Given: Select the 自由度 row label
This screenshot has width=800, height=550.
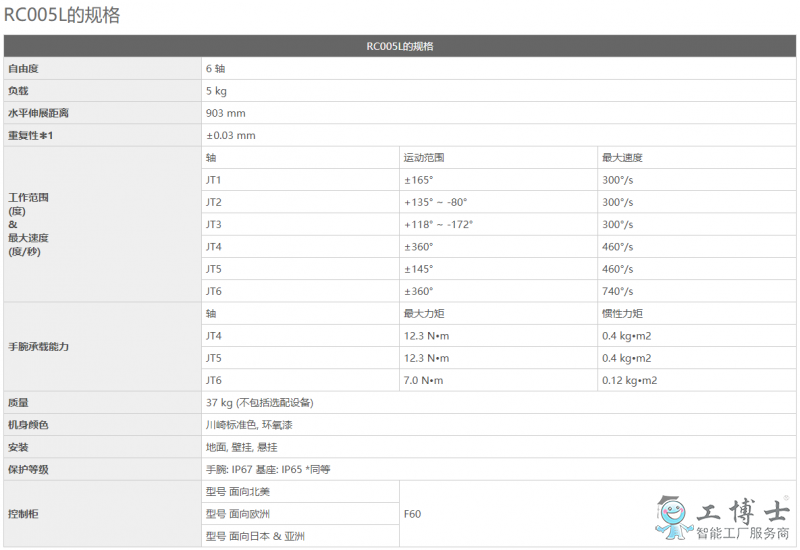Looking at the screenshot, I should pyautogui.click(x=29, y=69).
